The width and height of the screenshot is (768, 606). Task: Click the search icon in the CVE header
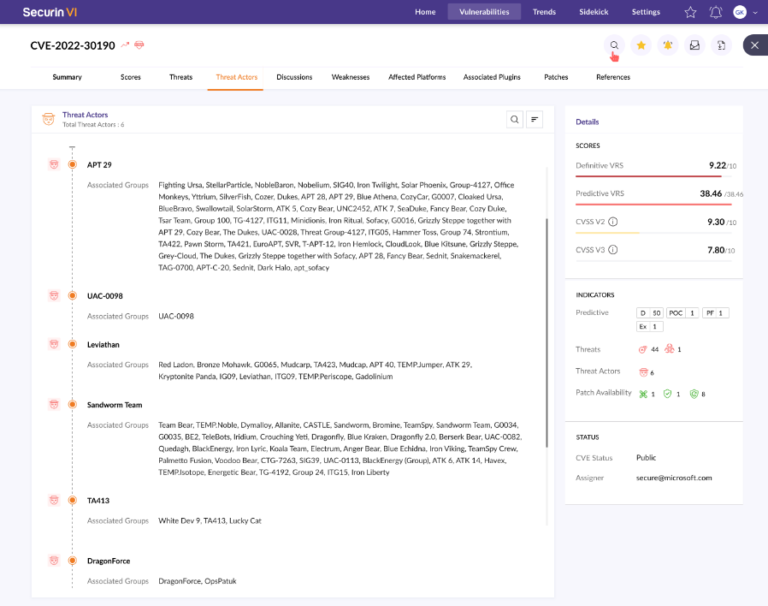(614, 45)
